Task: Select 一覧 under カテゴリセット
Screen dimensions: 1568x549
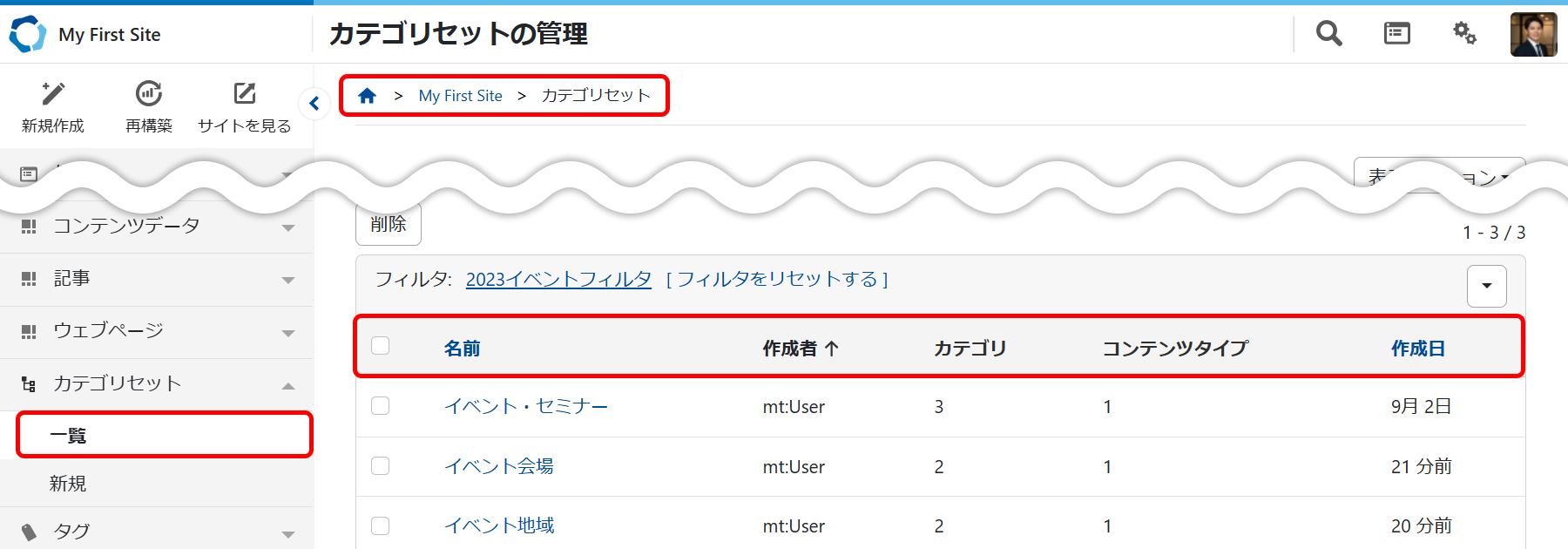Action: (x=68, y=436)
